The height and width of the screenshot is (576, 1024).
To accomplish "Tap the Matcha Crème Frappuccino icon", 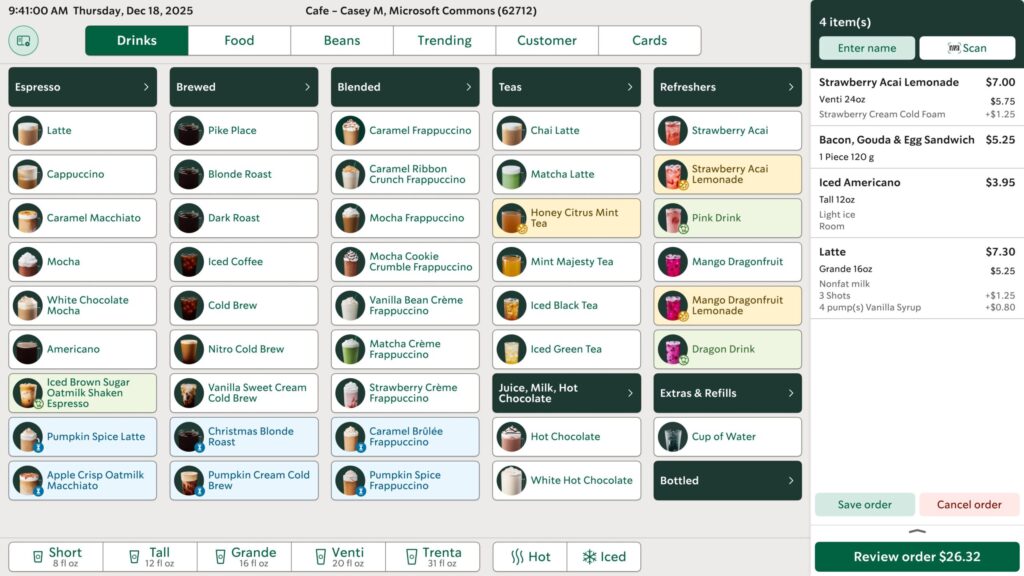I will 350,349.
